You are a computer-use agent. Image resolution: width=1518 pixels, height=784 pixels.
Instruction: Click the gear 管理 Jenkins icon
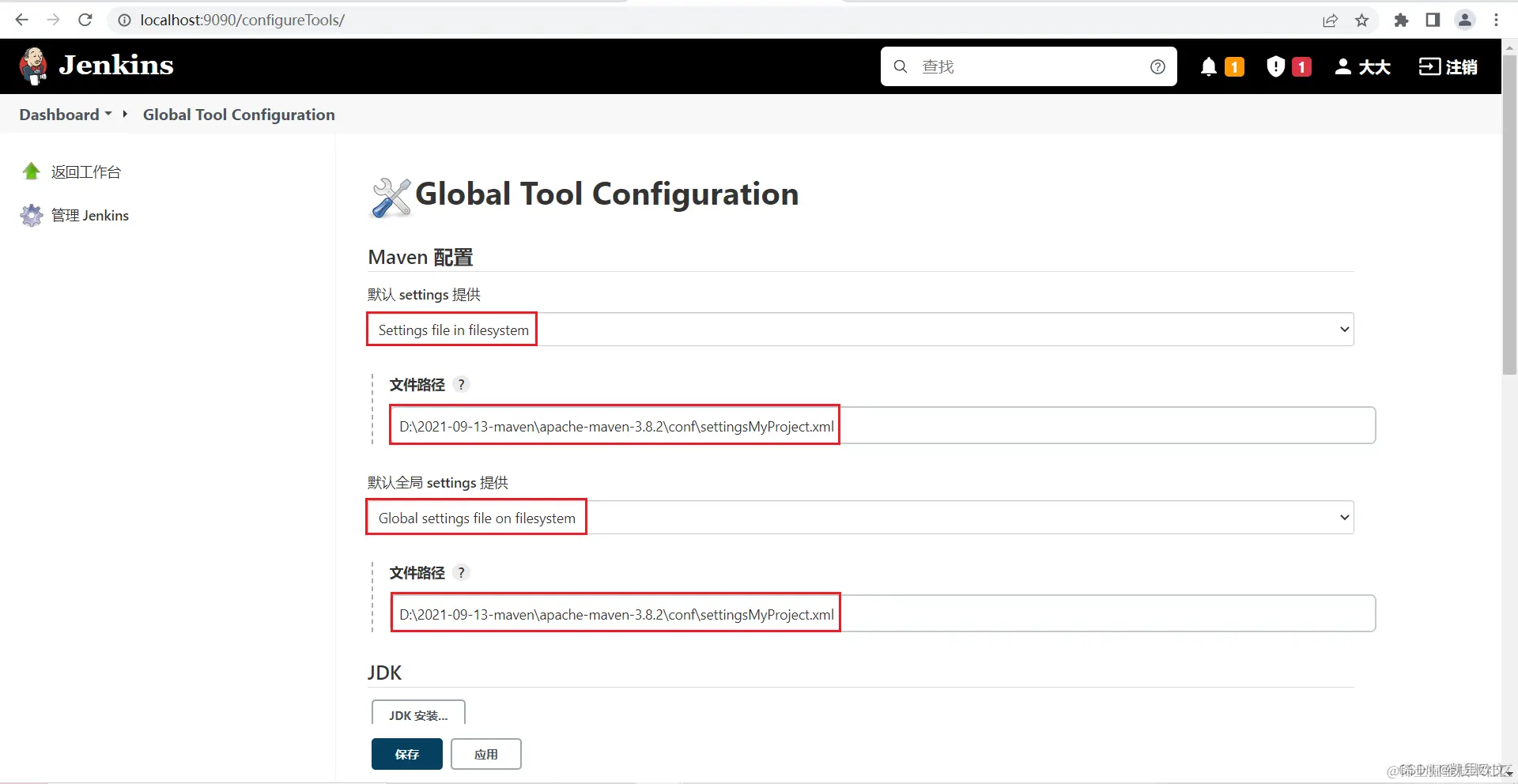click(32, 215)
